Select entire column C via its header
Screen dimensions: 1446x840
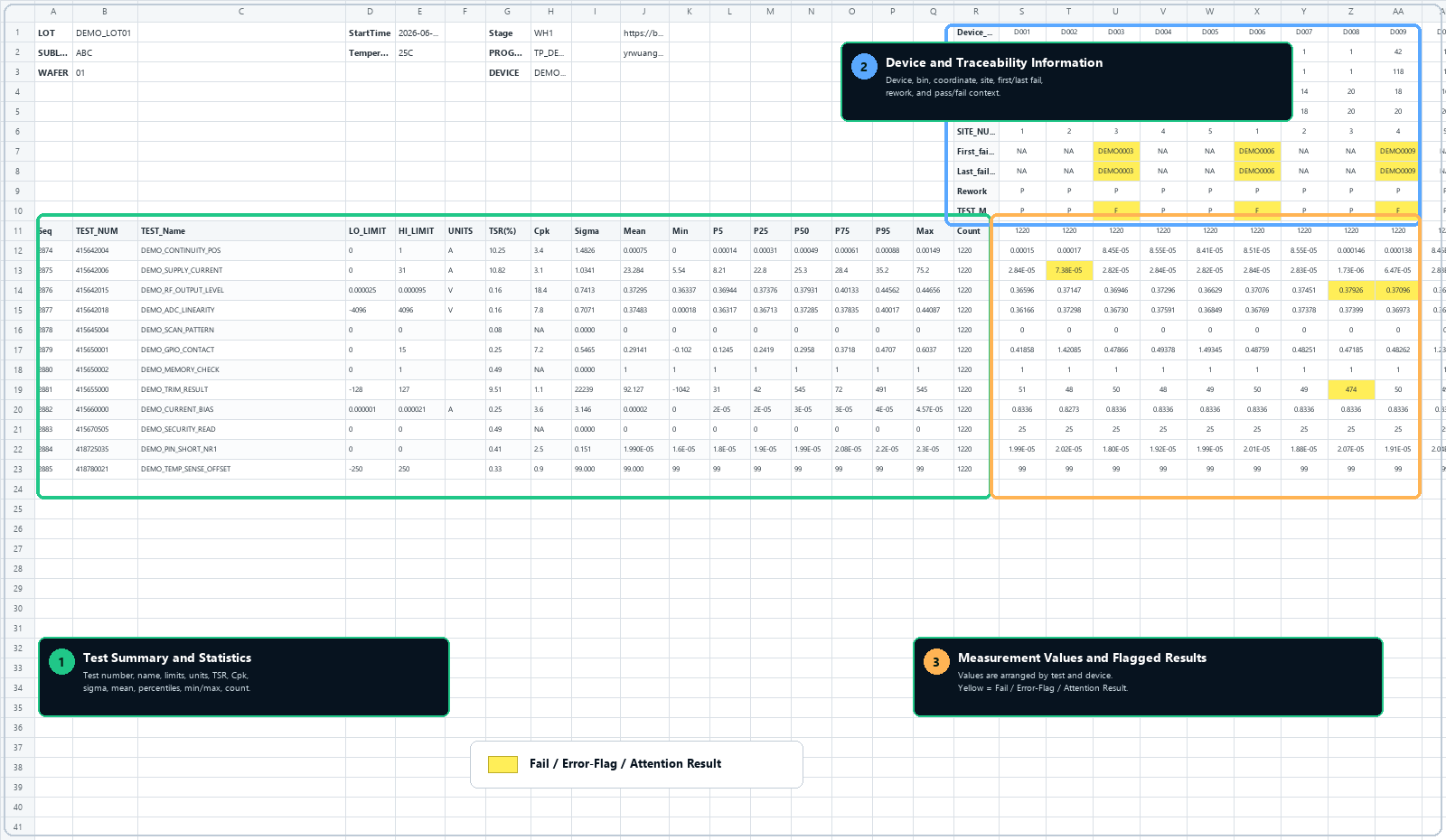point(242,12)
